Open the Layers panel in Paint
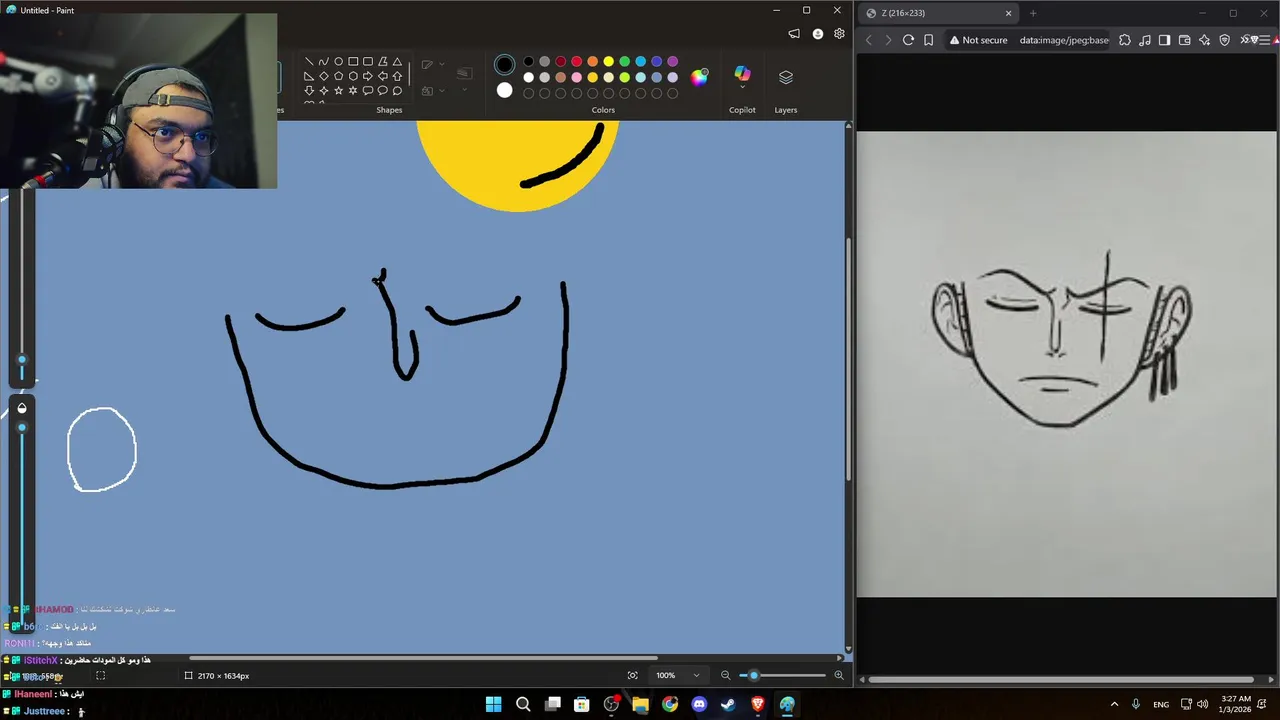 (786, 78)
